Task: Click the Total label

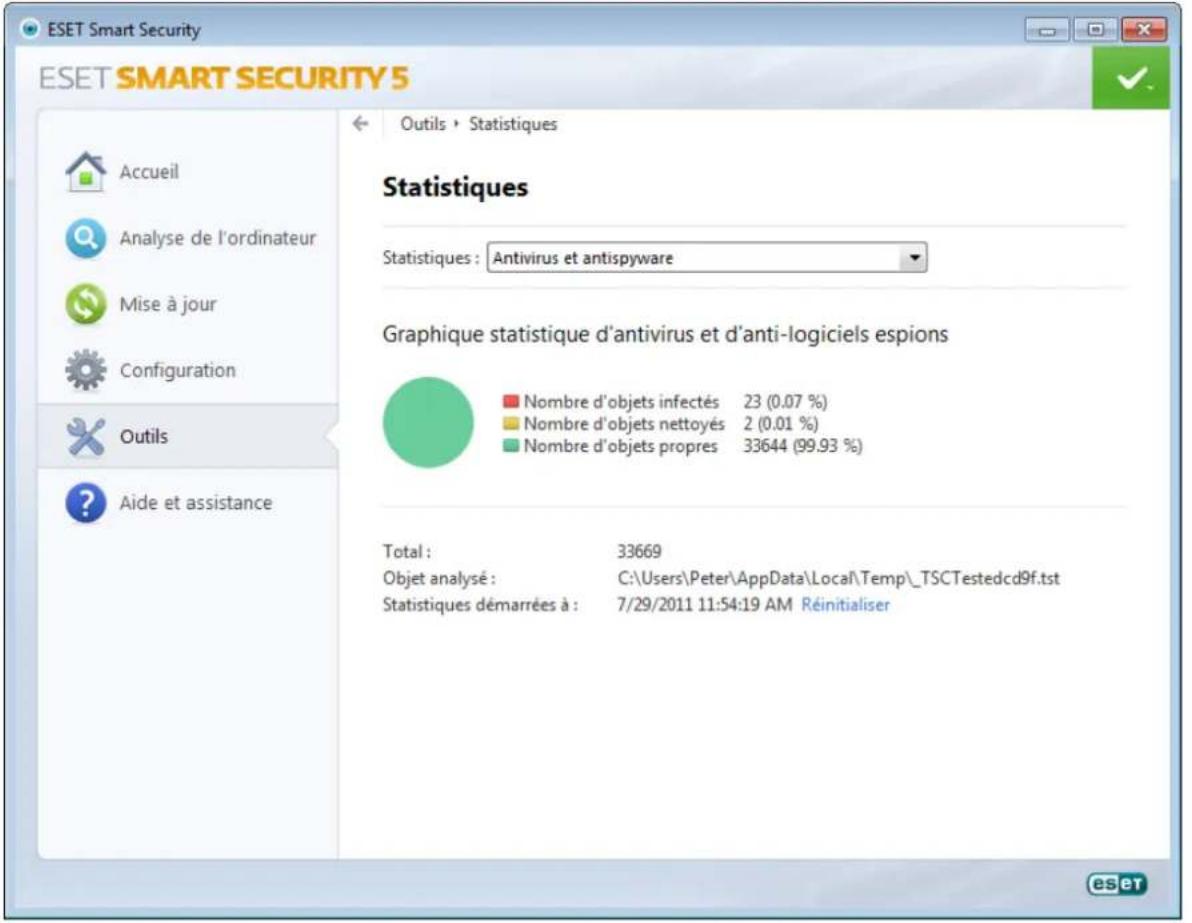Action: [407, 551]
